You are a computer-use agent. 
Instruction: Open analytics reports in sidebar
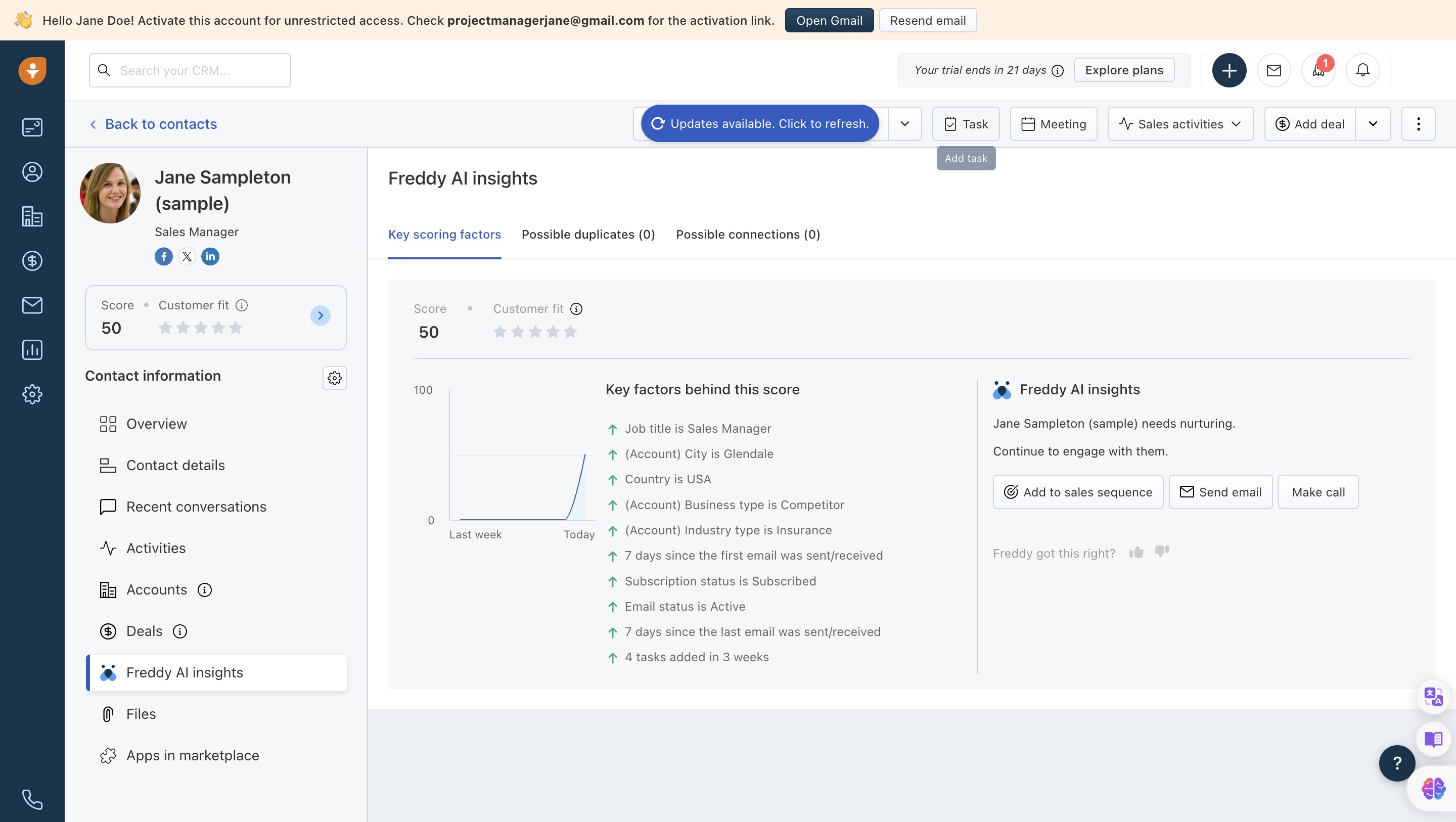coord(32,350)
